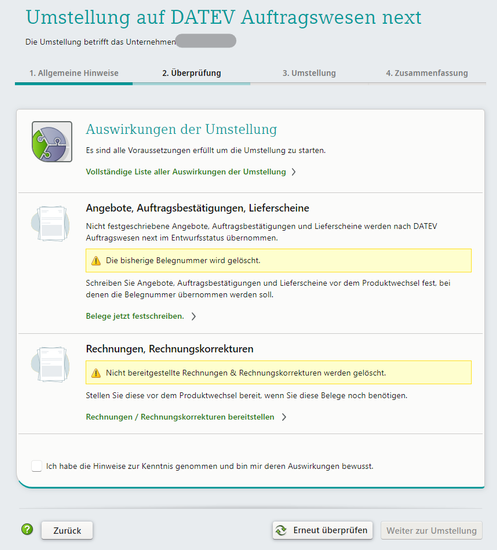Select the '2. Überprüfung' step tab
This screenshot has height=550, width=497.
tap(192, 73)
